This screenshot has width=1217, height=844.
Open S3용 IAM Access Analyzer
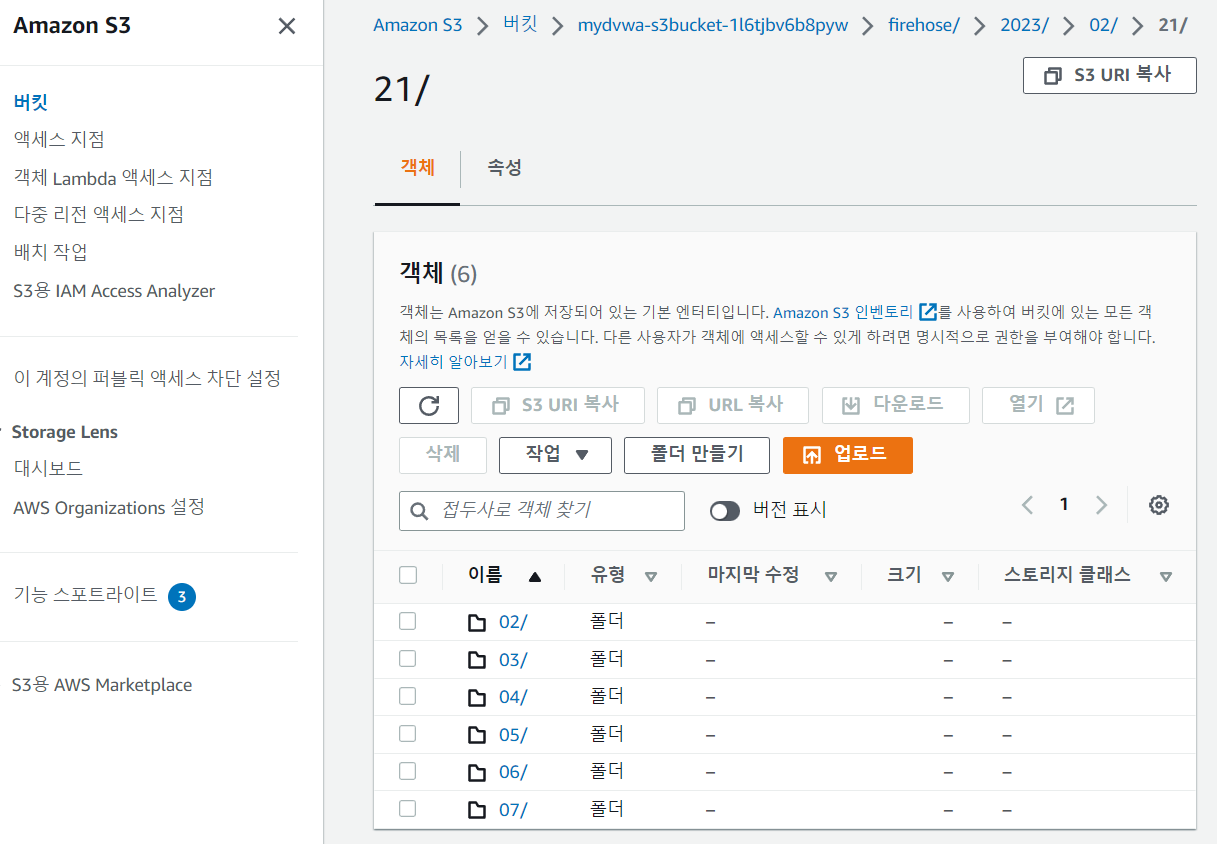tap(114, 291)
